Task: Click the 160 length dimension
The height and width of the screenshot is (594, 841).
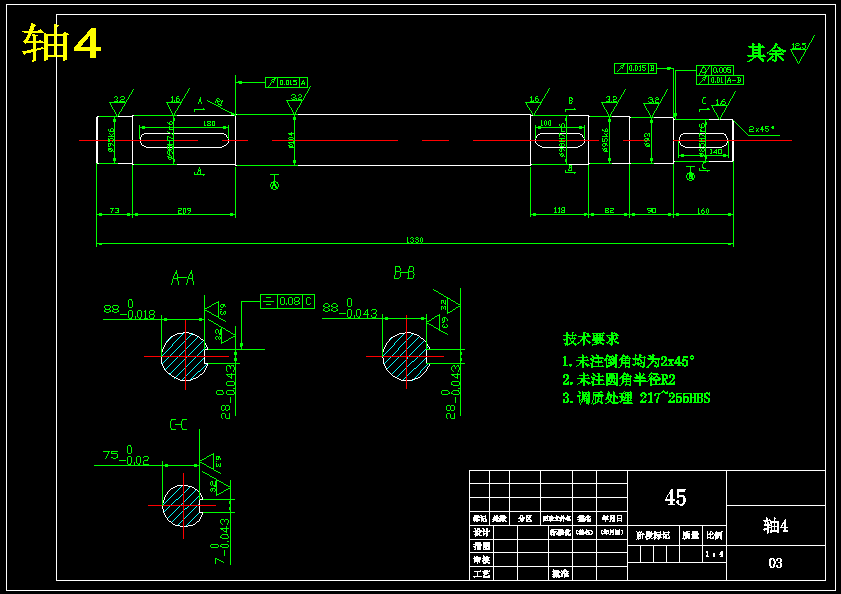Action: pos(703,210)
